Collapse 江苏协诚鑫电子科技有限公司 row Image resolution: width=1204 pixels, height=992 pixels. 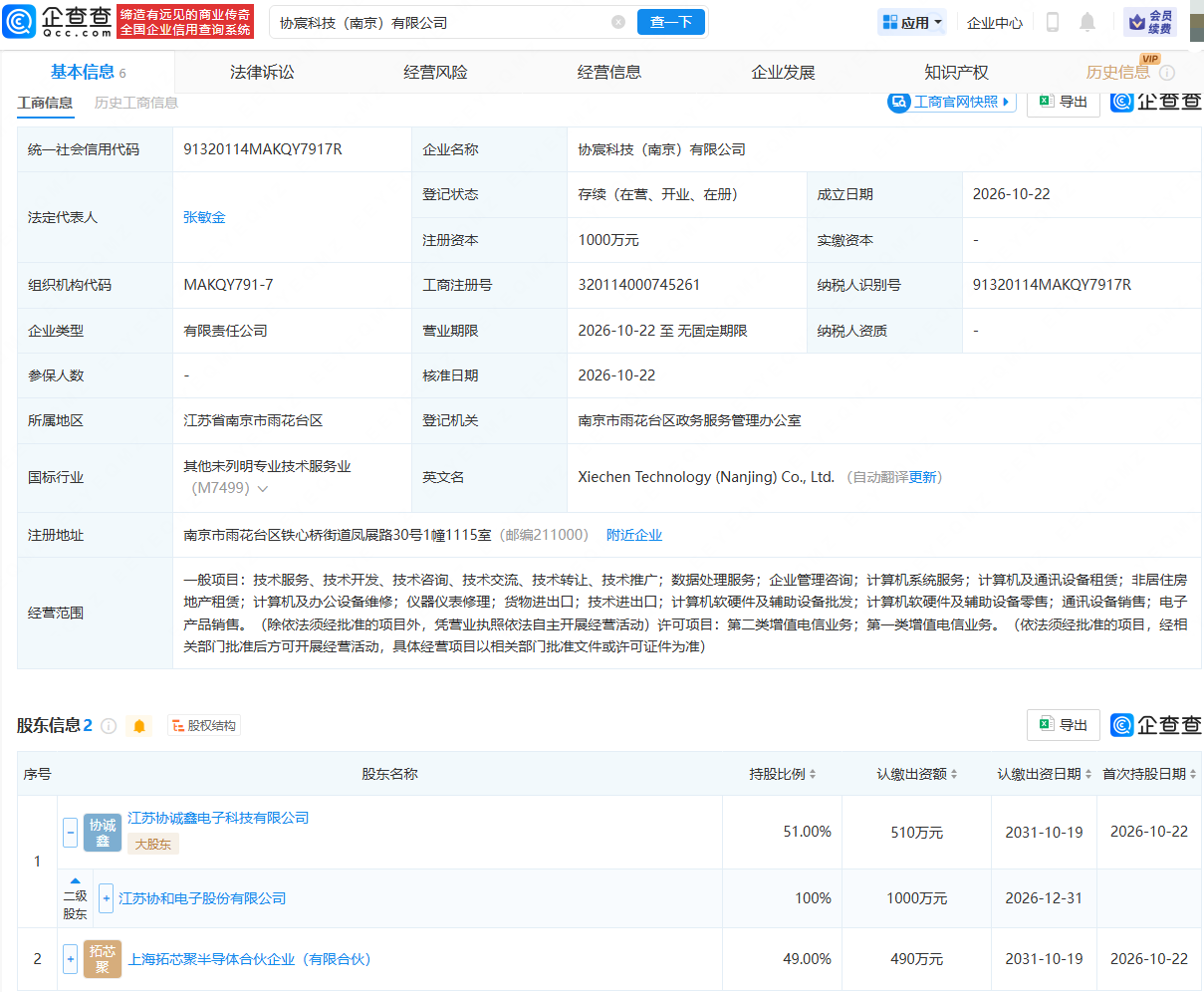[x=70, y=833]
